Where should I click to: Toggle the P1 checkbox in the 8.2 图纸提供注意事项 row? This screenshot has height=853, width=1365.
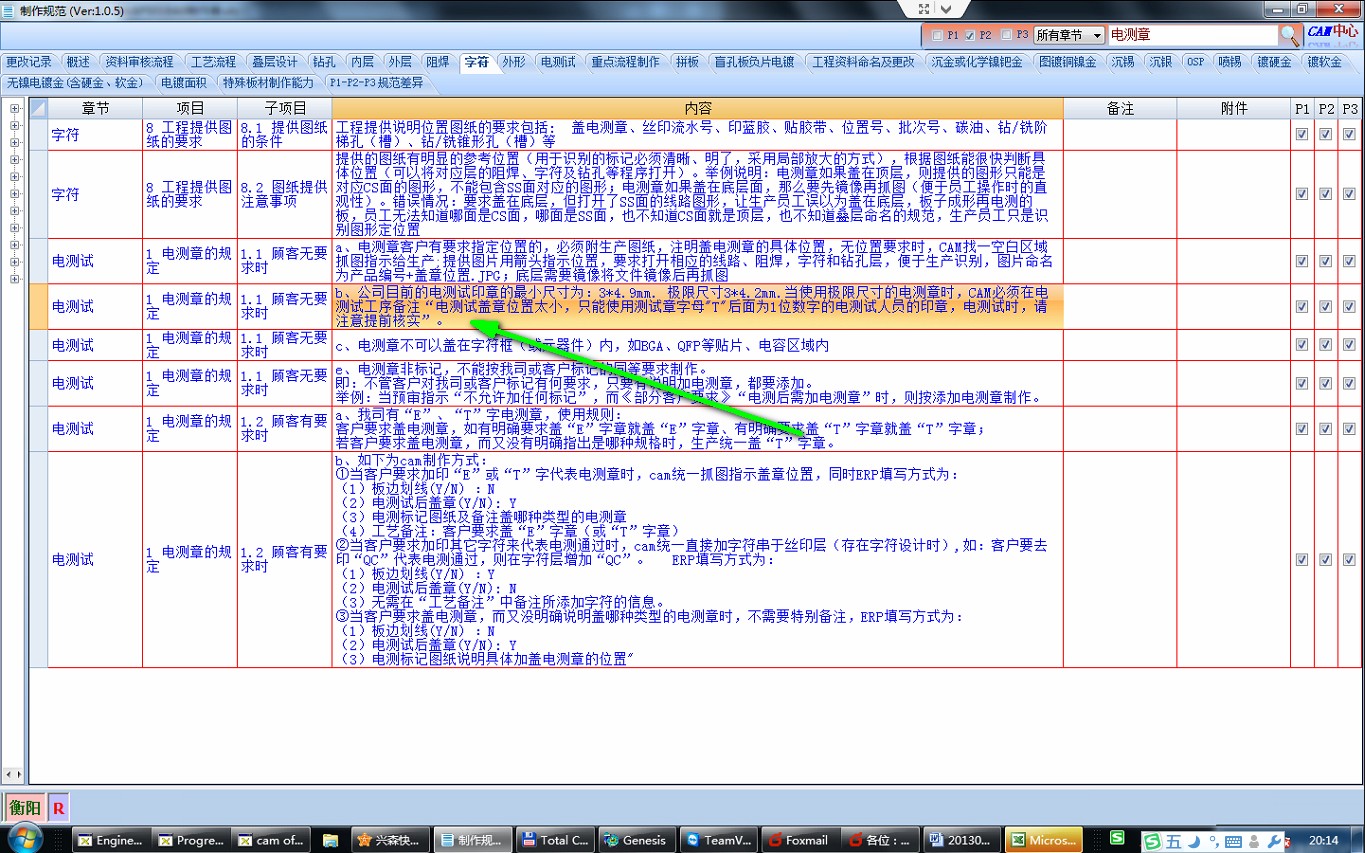click(x=1301, y=194)
